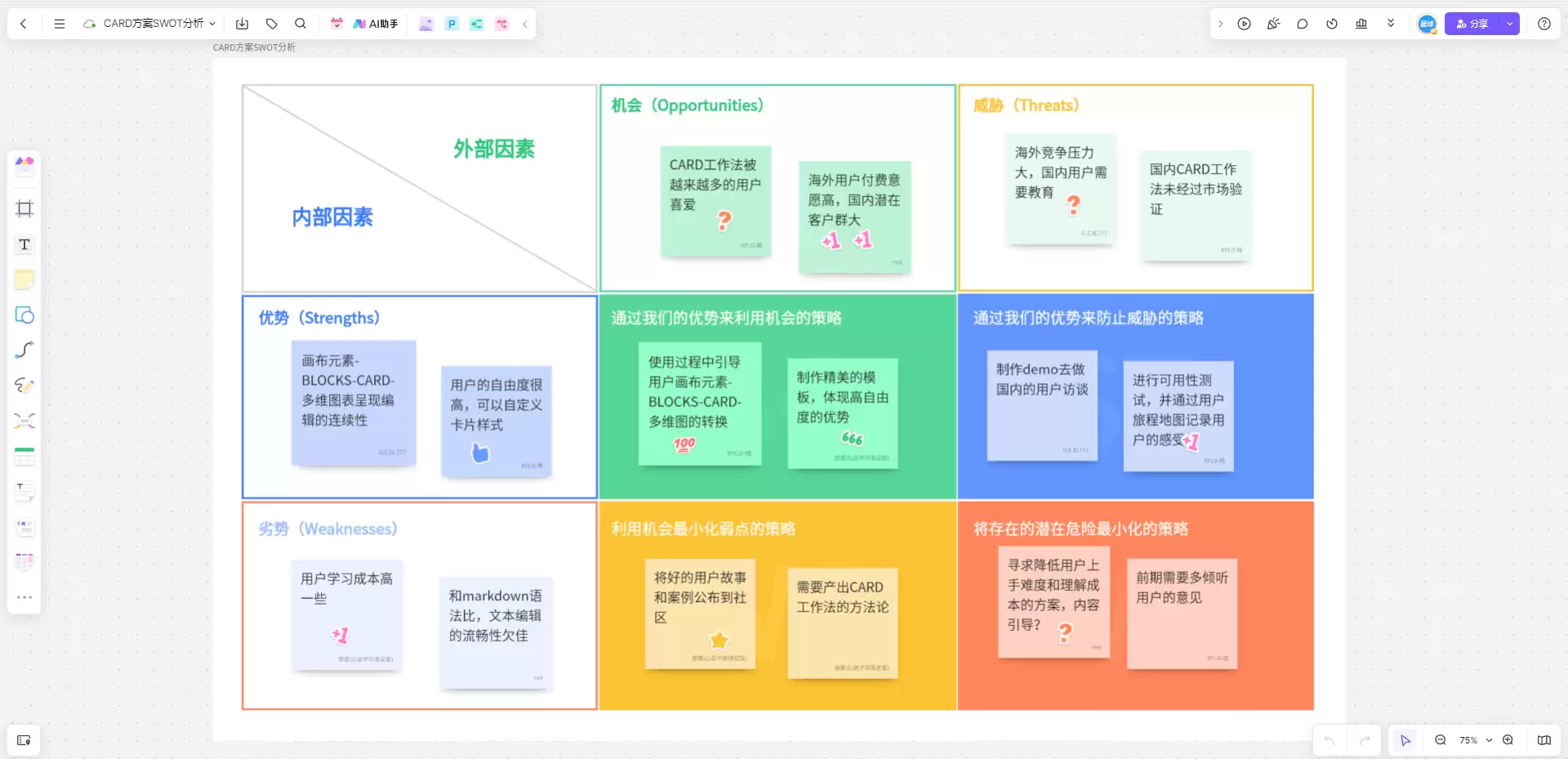Expand the CARD方案SWOT分析 file name dropdown
Viewport: 1568px width, 759px height.
(212, 24)
